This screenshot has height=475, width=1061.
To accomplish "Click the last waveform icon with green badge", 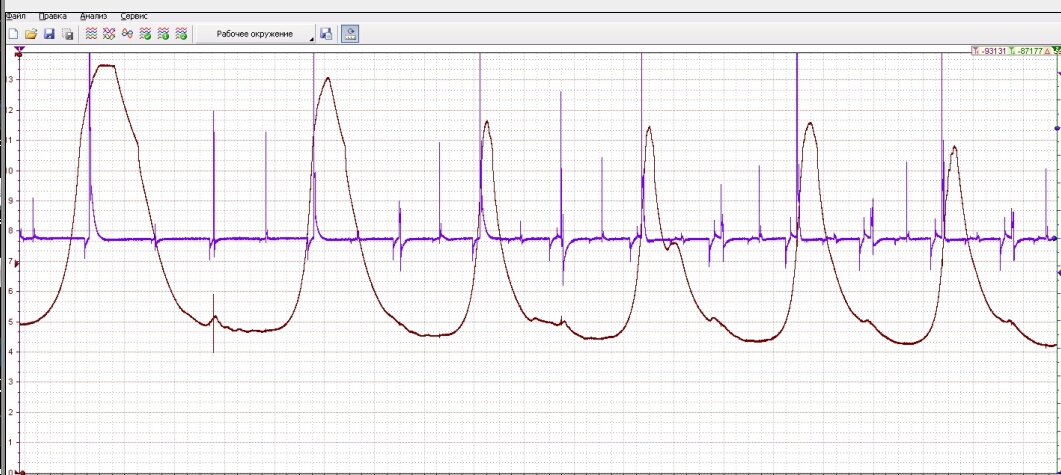I will (x=181, y=34).
